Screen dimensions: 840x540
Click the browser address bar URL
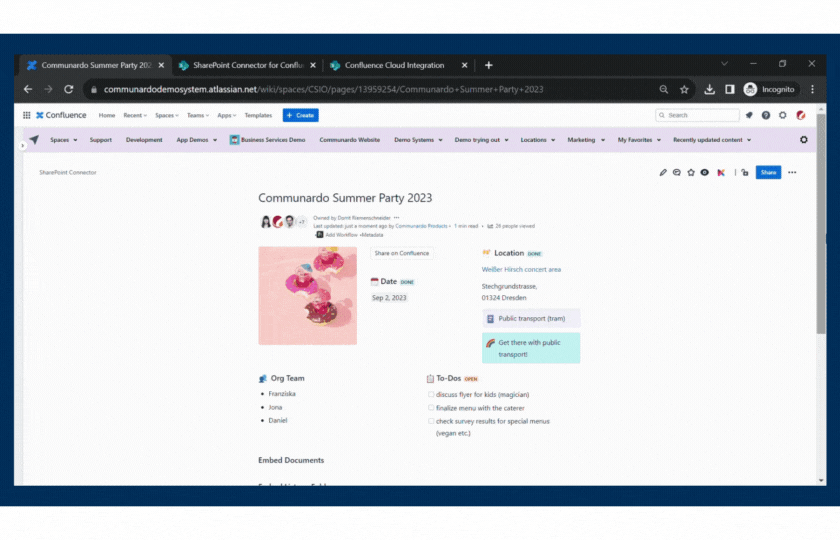[x=323, y=89]
